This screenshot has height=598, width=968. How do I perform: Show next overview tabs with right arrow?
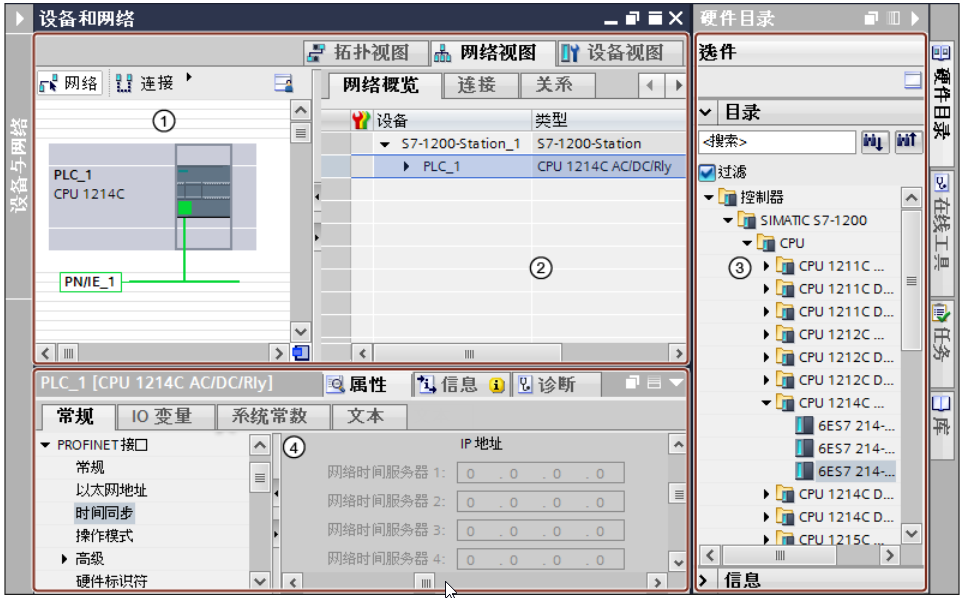click(x=677, y=85)
